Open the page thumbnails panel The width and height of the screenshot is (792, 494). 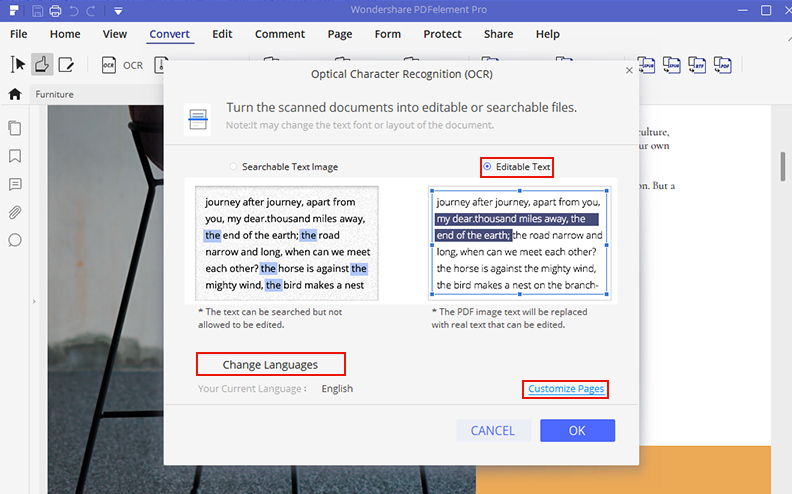point(15,128)
